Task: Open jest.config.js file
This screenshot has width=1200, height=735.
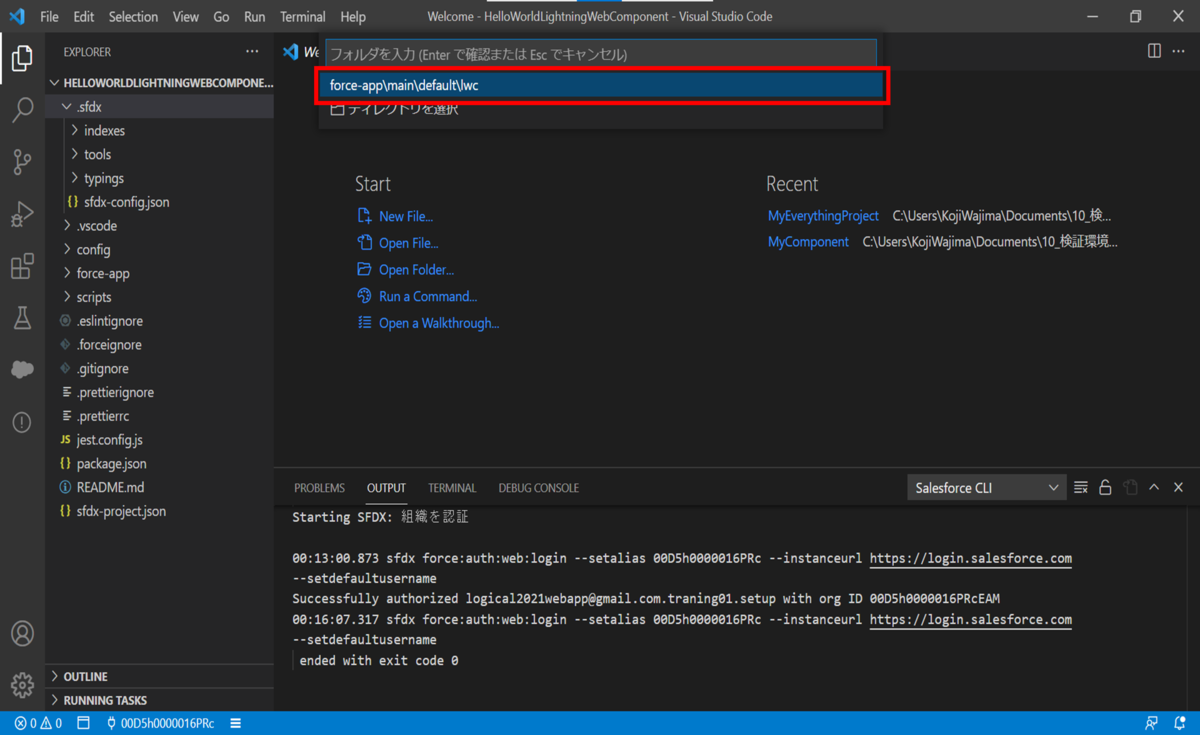Action: 160,440
